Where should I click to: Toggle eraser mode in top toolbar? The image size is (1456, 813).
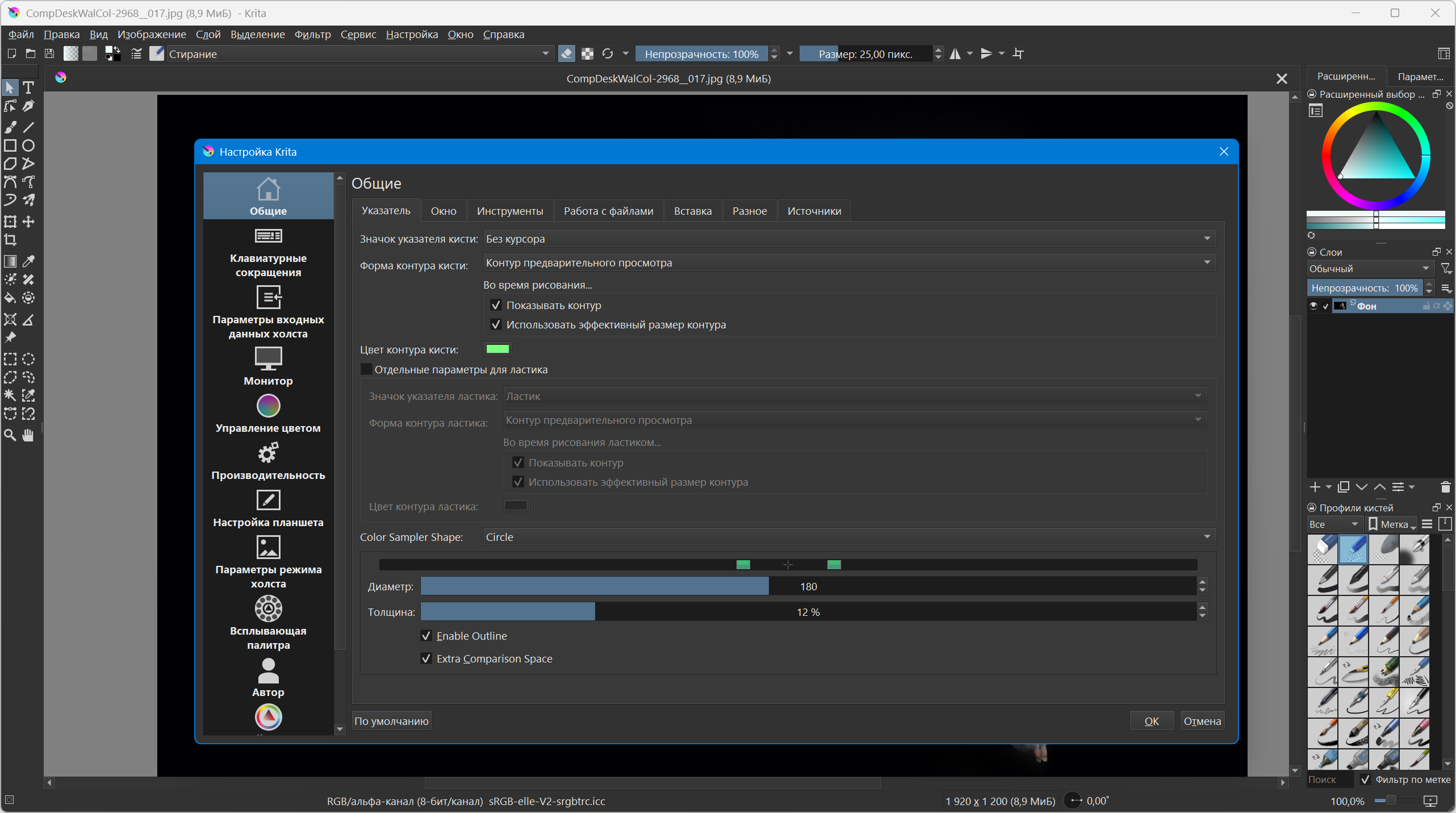(566, 54)
